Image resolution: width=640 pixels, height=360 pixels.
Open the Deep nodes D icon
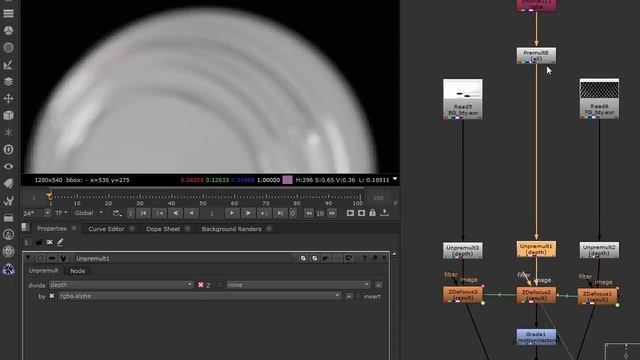click(x=8, y=149)
